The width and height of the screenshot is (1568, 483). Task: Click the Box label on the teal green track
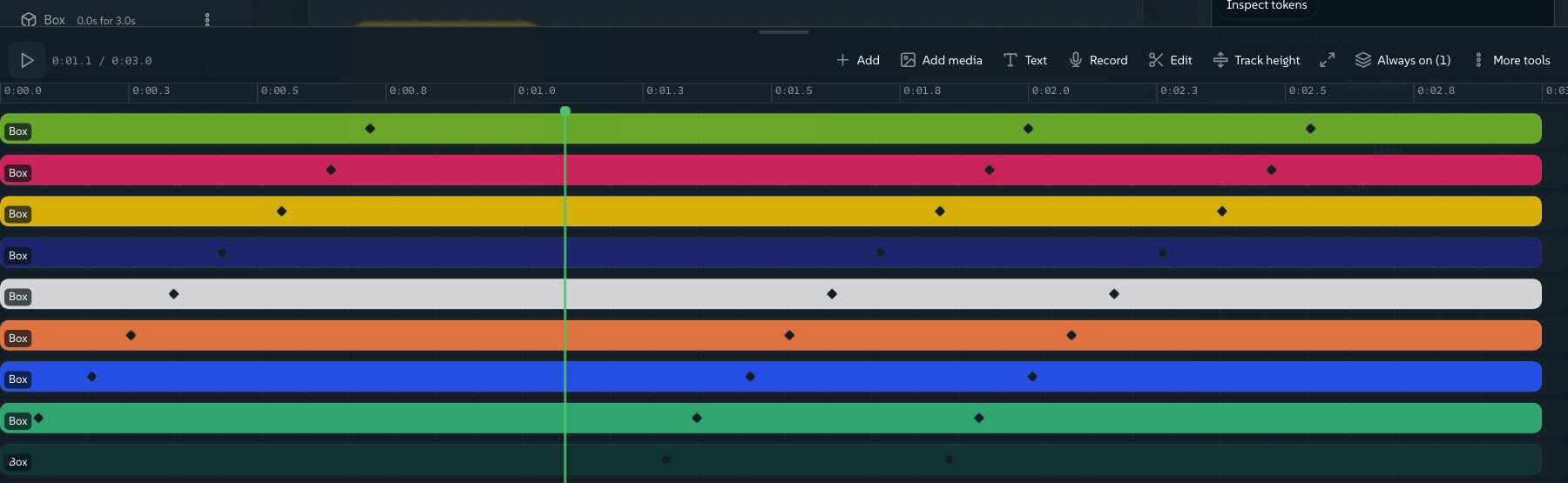coord(17,421)
